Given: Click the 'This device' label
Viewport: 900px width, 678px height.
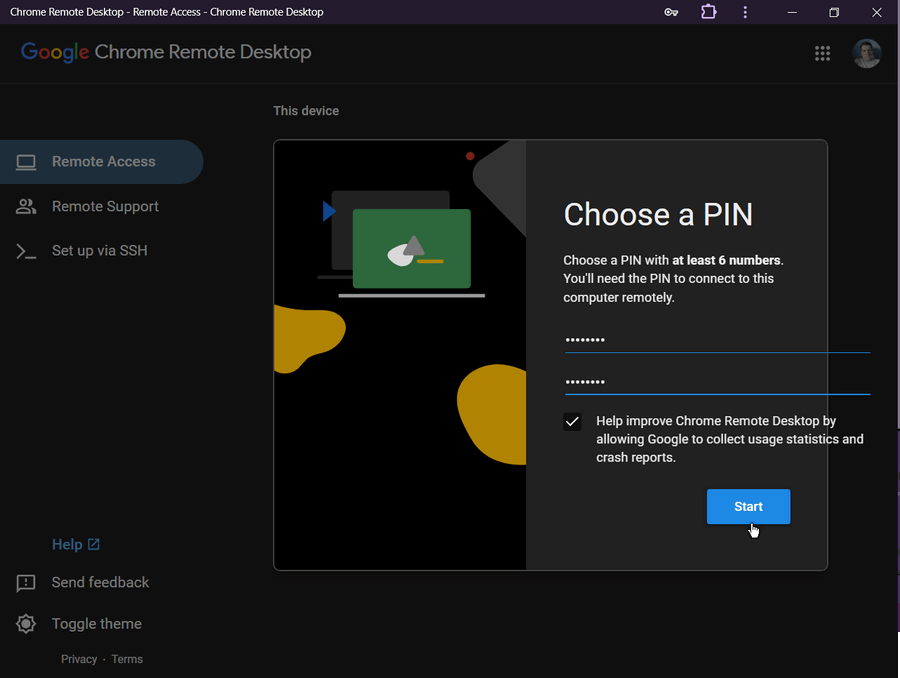Looking at the screenshot, I should click(306, 111).
